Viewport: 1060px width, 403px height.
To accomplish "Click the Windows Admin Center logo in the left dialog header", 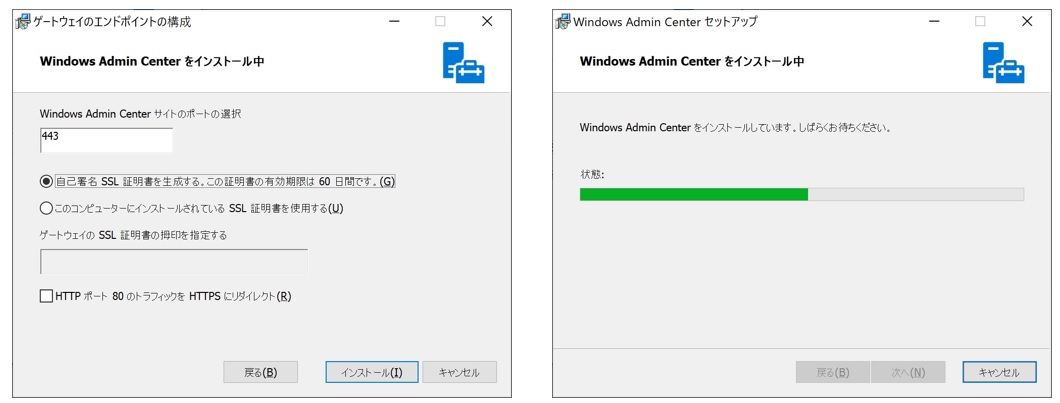I will (463, 62).
